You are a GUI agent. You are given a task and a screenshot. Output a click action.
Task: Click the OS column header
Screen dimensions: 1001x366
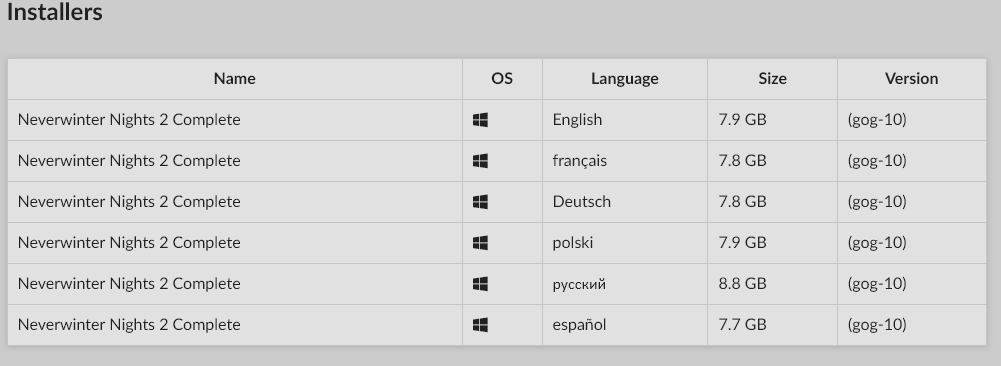[x=502, y=79]
